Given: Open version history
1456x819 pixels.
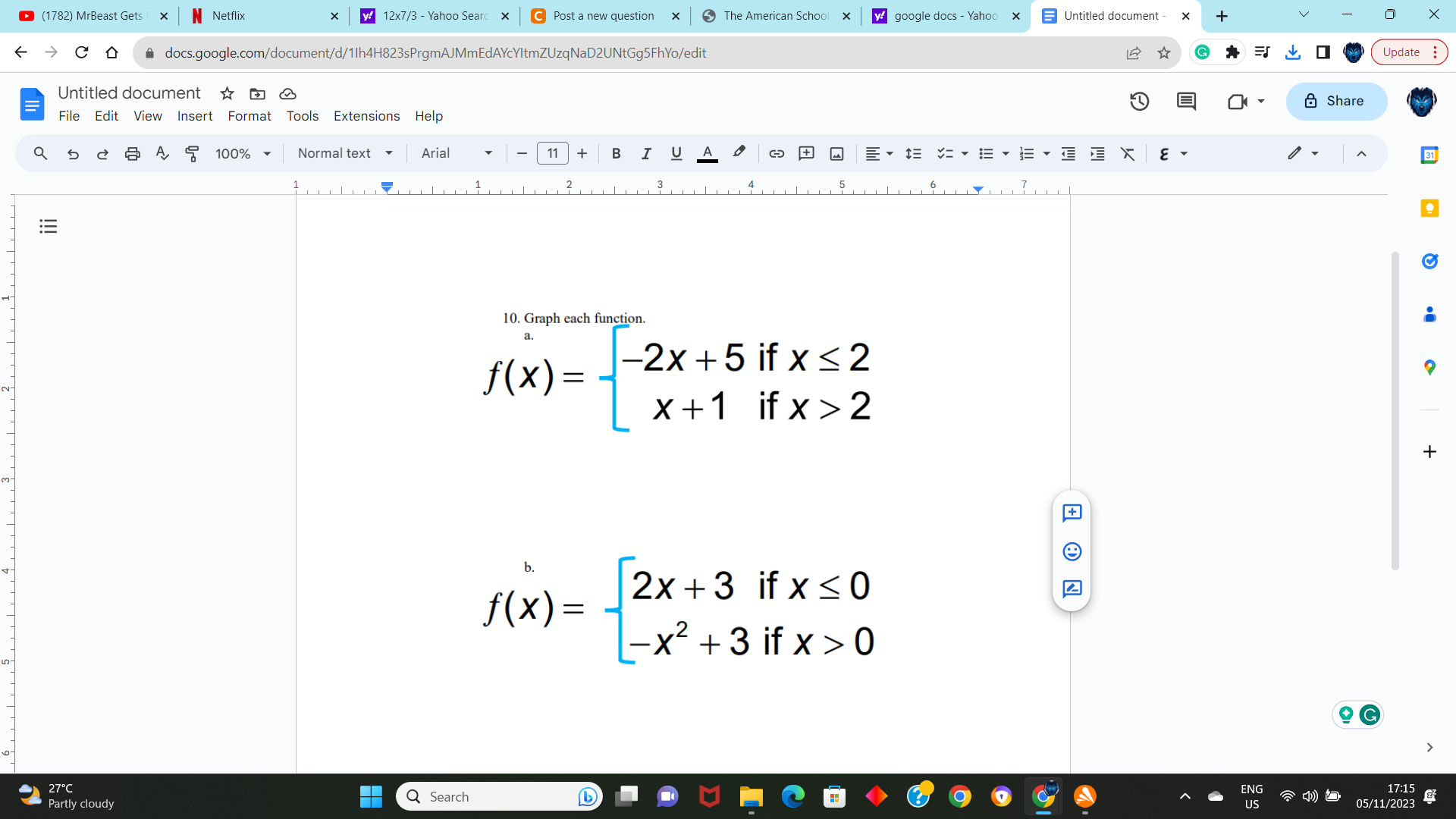Looking at the screenshot, I should (x=1139, y=102).
